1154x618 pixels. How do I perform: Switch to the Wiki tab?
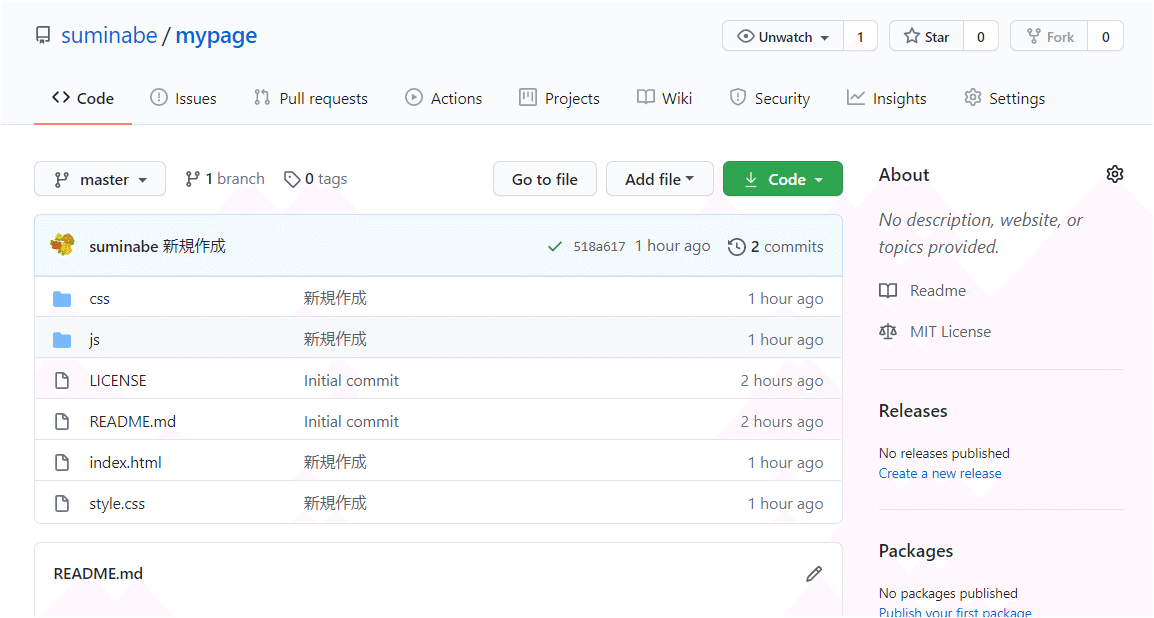pos(665,98)
